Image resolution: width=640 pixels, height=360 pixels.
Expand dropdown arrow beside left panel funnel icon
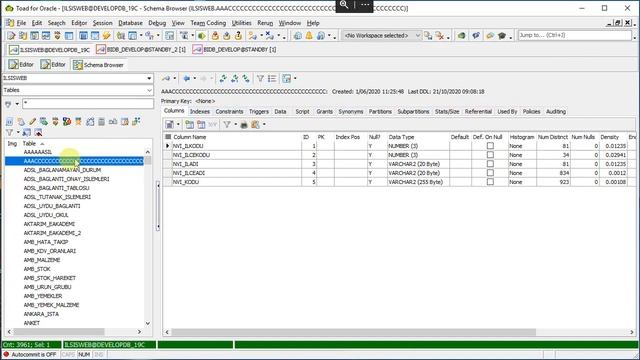coord(18,133)
